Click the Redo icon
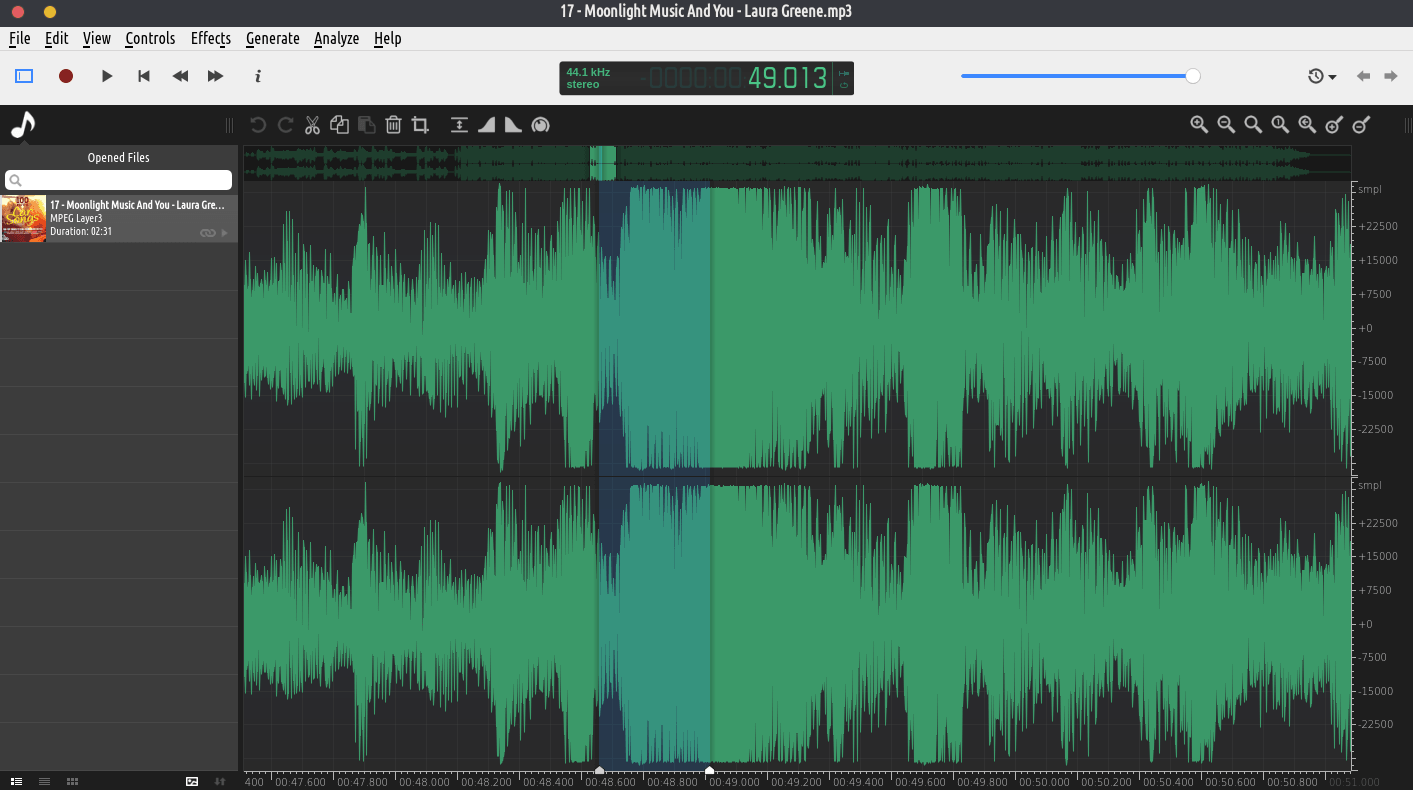Screen dimensions: 1413x790 (285, 125)
